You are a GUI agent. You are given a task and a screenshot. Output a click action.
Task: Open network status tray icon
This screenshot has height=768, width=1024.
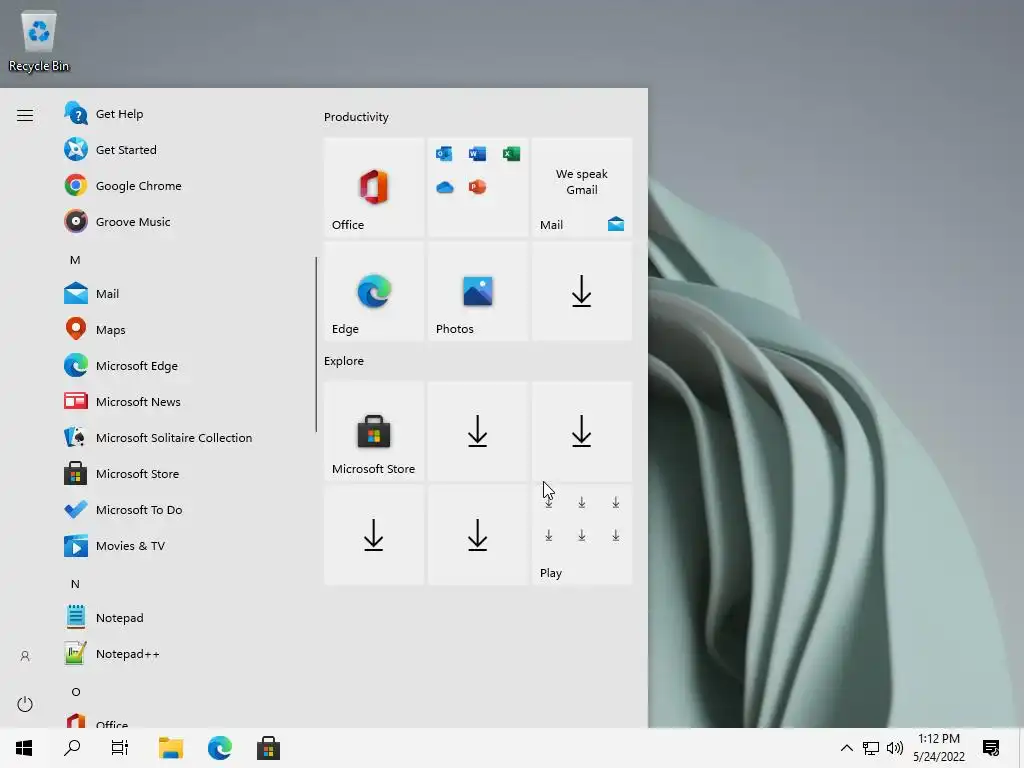(871, 748)
